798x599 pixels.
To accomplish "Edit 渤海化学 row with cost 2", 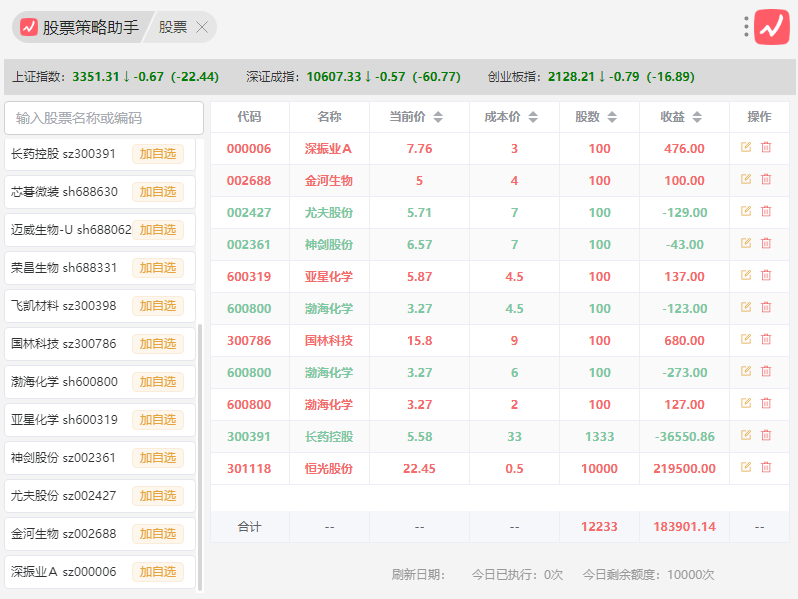I will tap(746, 404).
